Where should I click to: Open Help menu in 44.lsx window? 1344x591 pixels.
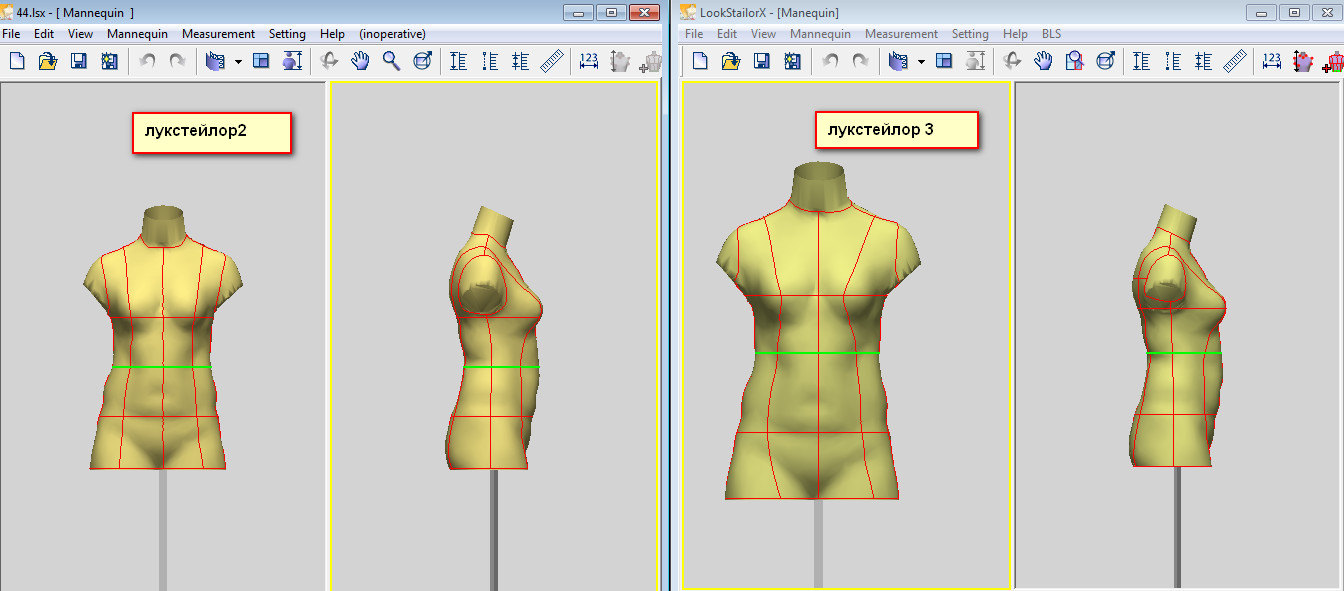(332, 34)
